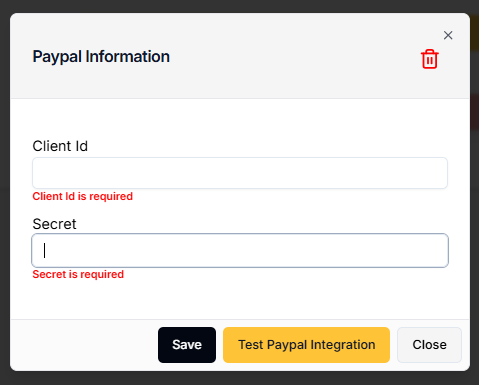
Task: Focus the Client Id input field
Action: coord(240,173)
